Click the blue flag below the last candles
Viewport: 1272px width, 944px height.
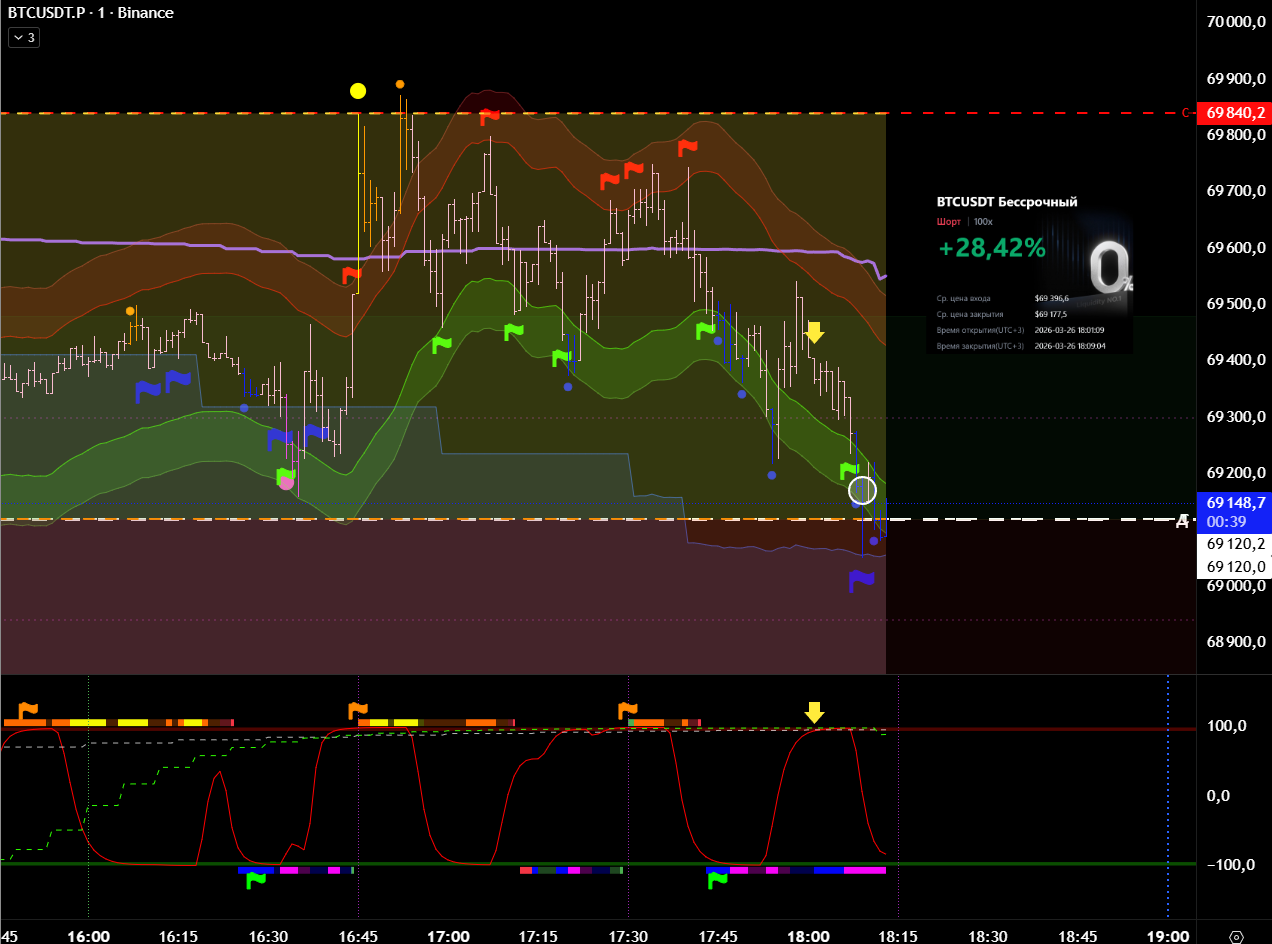(x=861, y=579)
